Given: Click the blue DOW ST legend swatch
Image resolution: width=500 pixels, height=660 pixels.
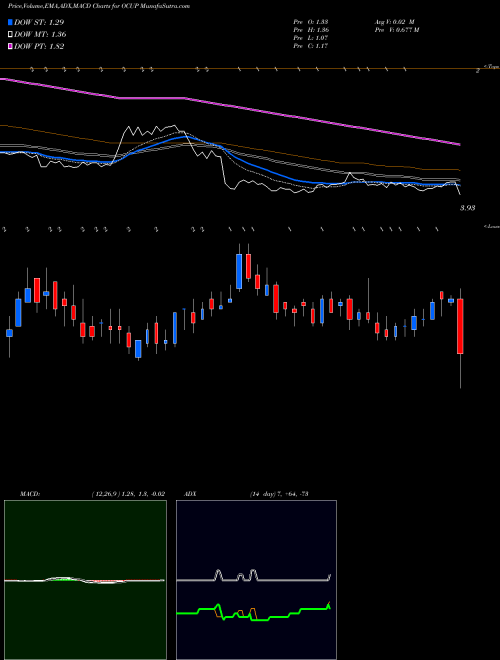Looking at the screenshot, I should (10, 22).
